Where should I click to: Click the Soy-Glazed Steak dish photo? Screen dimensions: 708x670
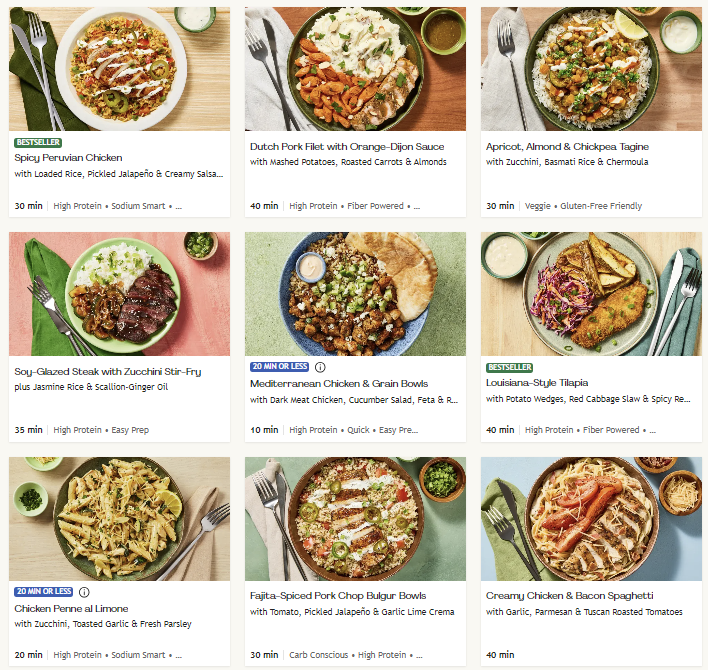(119, 294)
